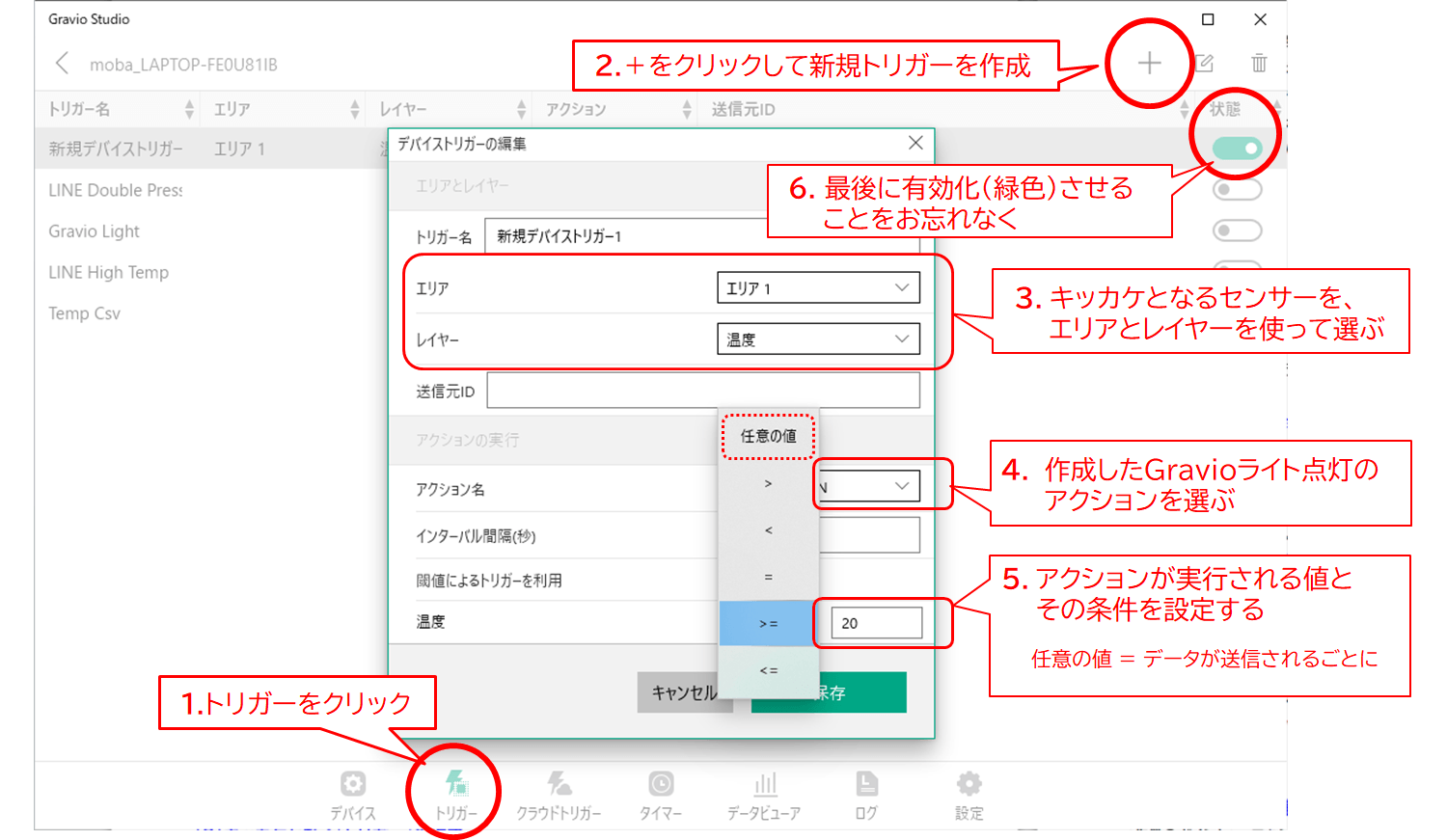Open the 設定 gear icon
The height and width of the screenshot is (840, 1447).
pyautogui.click(x=969, y=796)
